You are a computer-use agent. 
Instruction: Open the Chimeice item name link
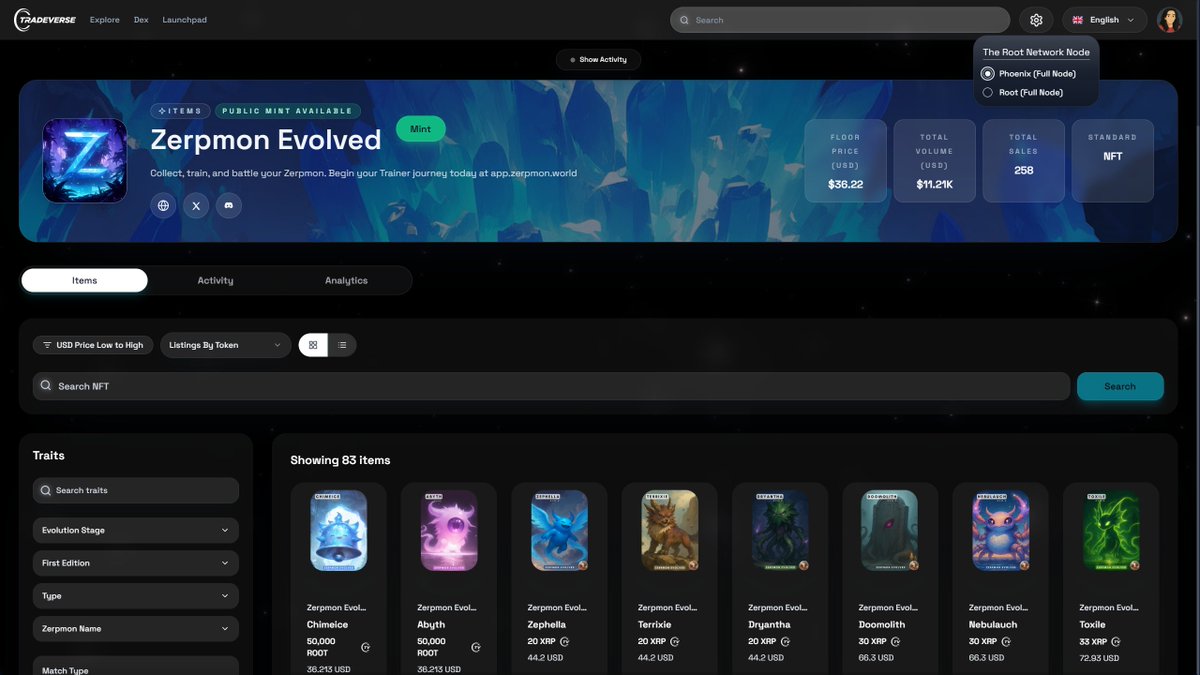(326, 625)
